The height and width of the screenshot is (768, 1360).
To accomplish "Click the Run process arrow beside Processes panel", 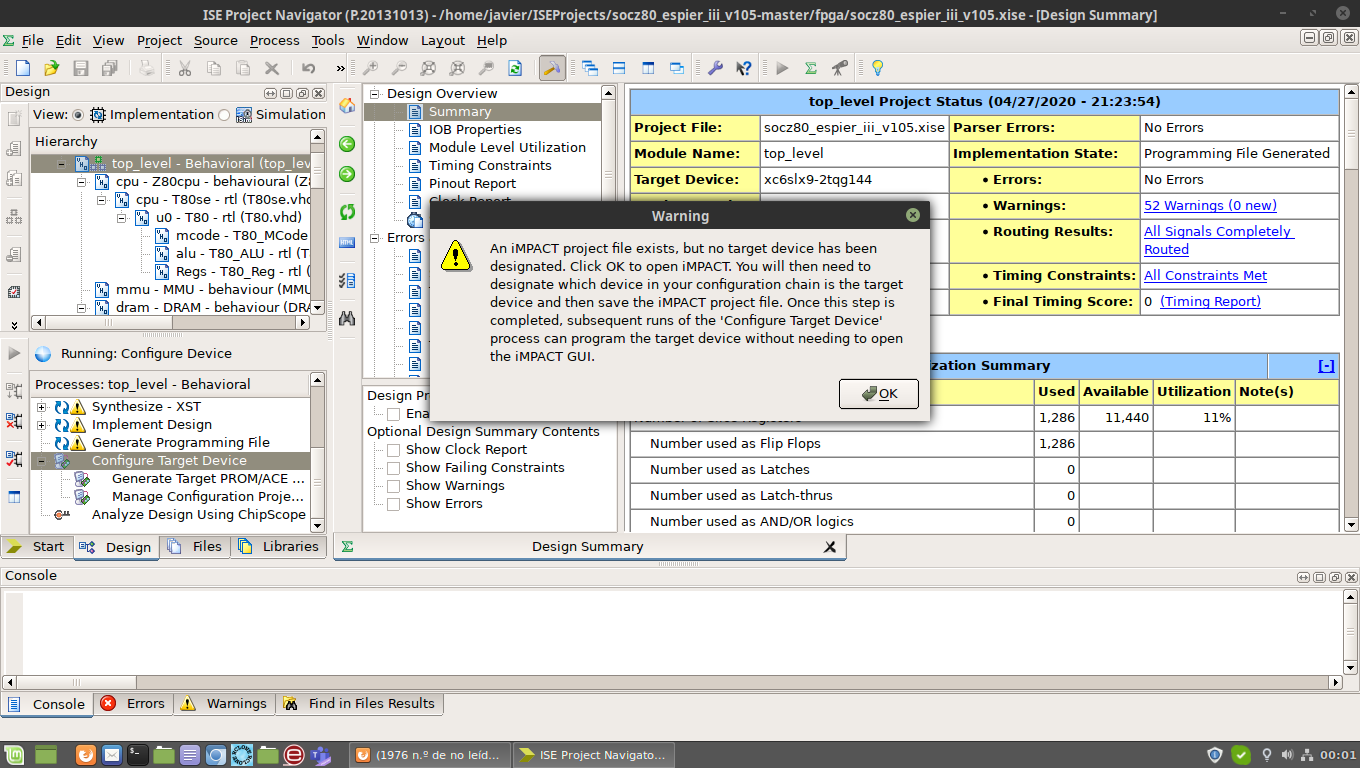I will 14,353.
